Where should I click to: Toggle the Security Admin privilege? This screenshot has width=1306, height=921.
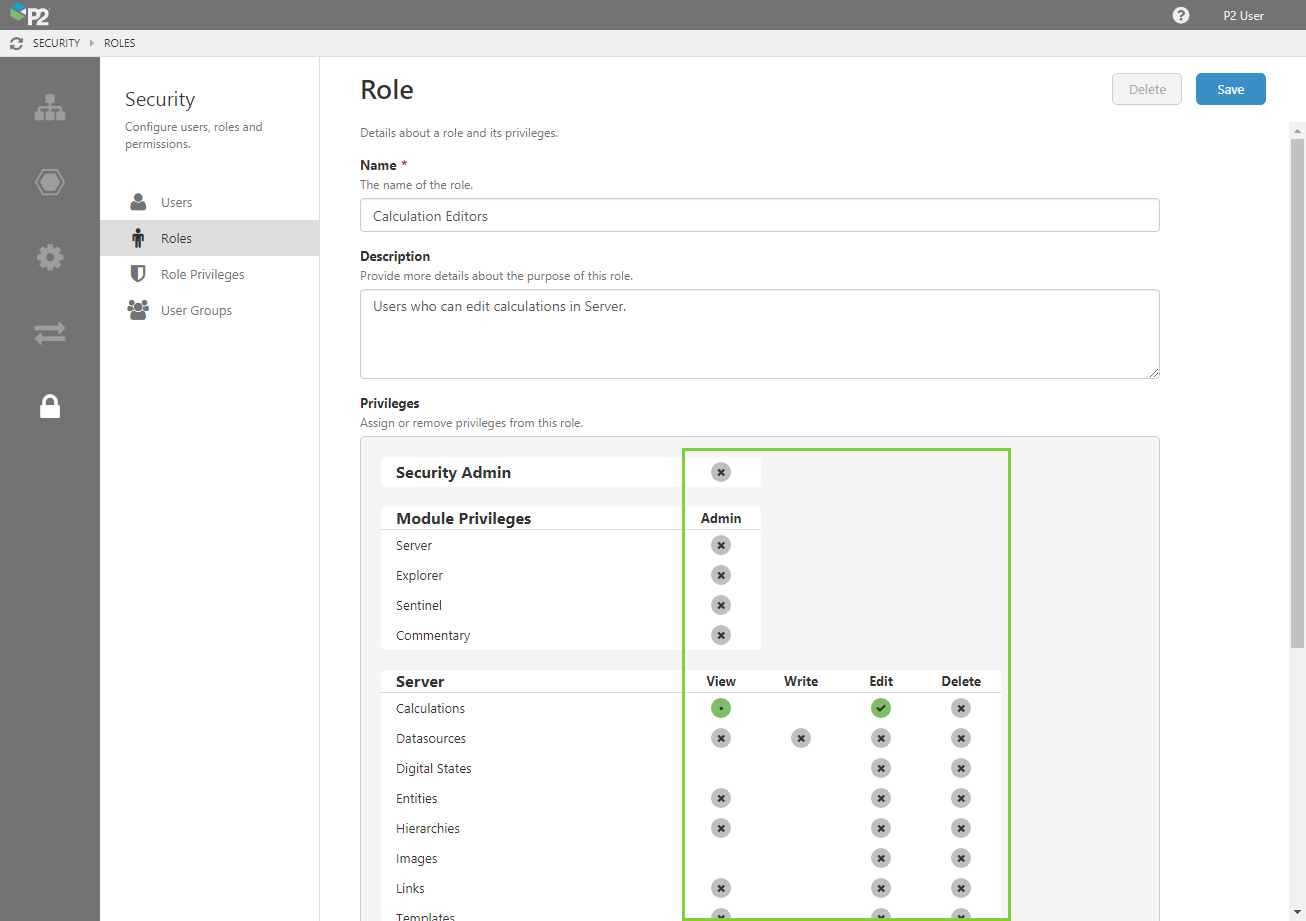click(x=721, y=472)
